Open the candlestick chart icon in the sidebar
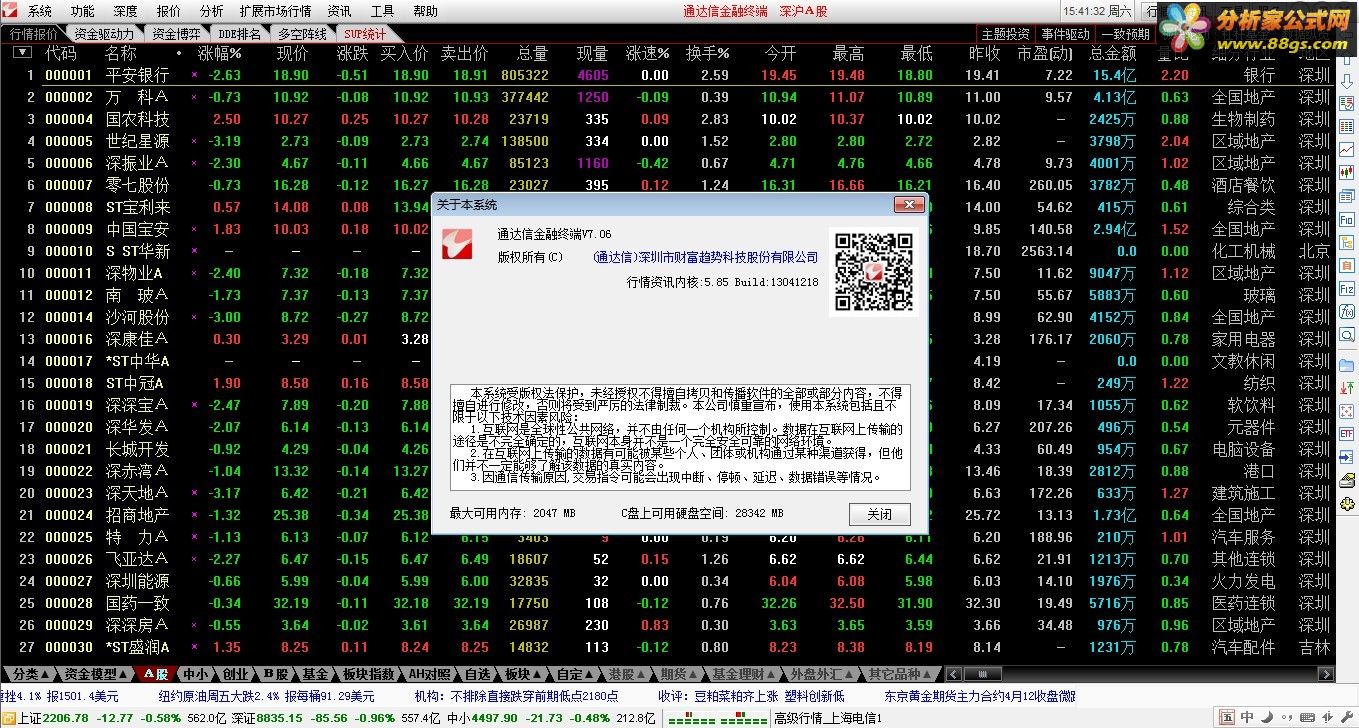 [x=1347, y=172]
